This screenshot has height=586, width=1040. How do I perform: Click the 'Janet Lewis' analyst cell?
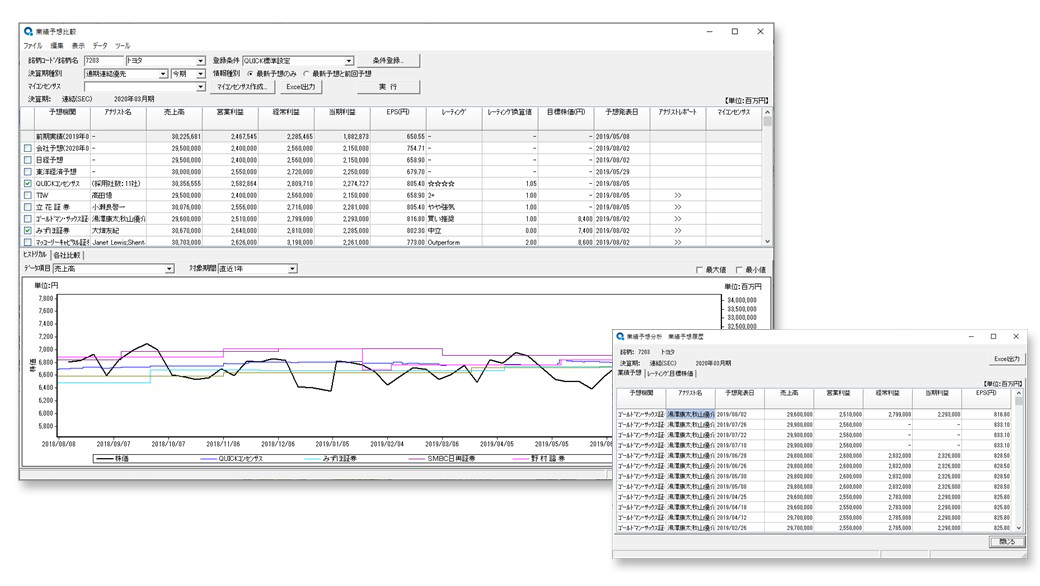118,243
